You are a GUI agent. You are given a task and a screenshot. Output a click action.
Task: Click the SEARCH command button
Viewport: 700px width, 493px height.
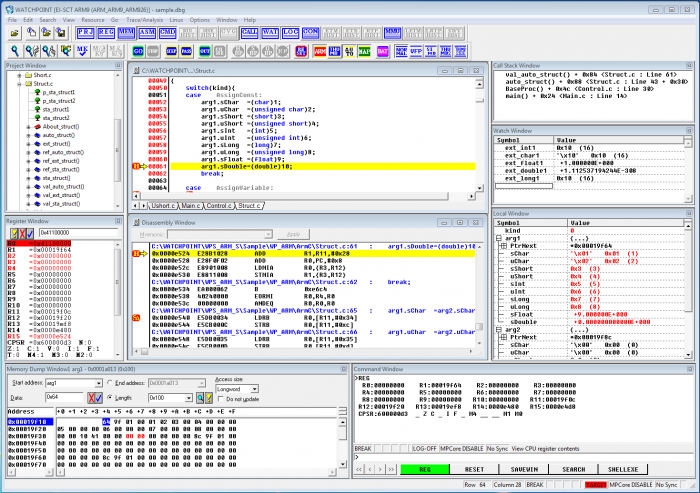[574, 469]
